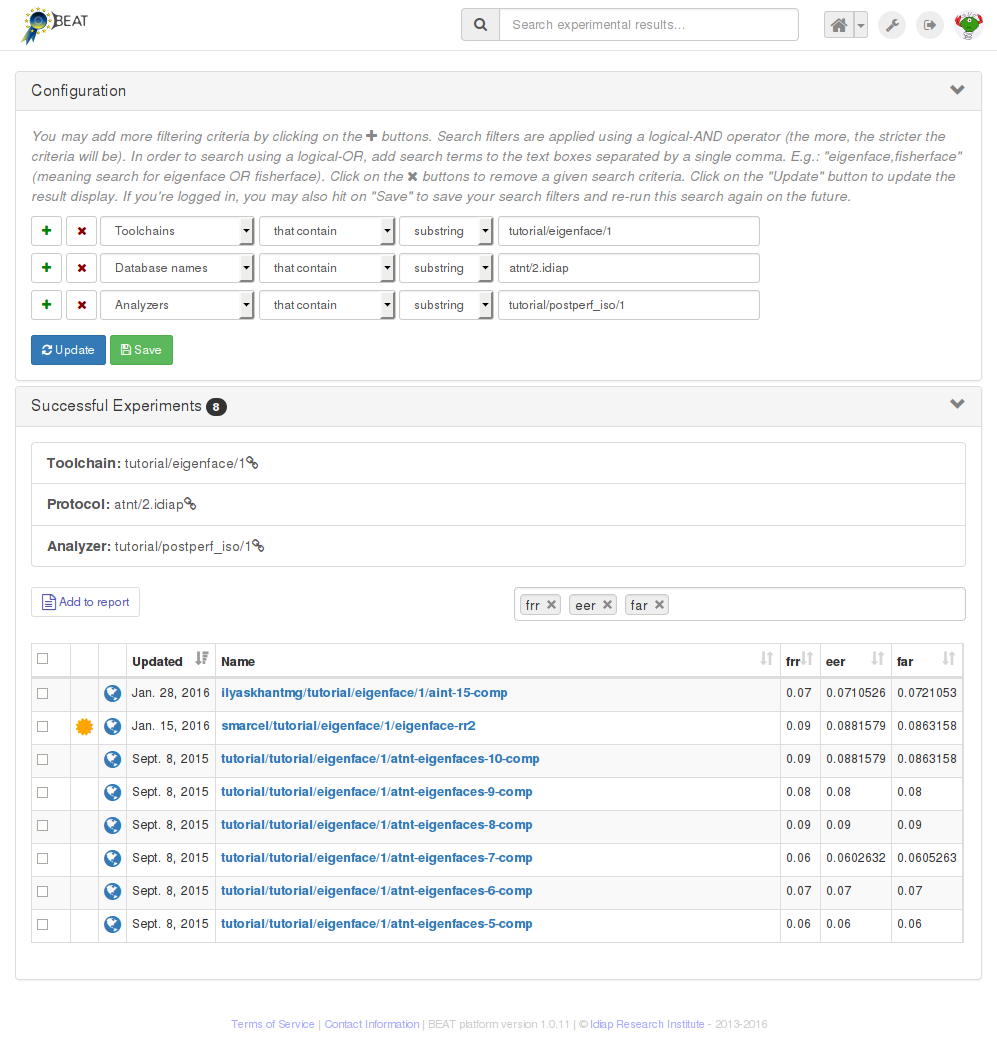Click the BEAT logo in the header

pyautogui.click(x=55, y=24)
